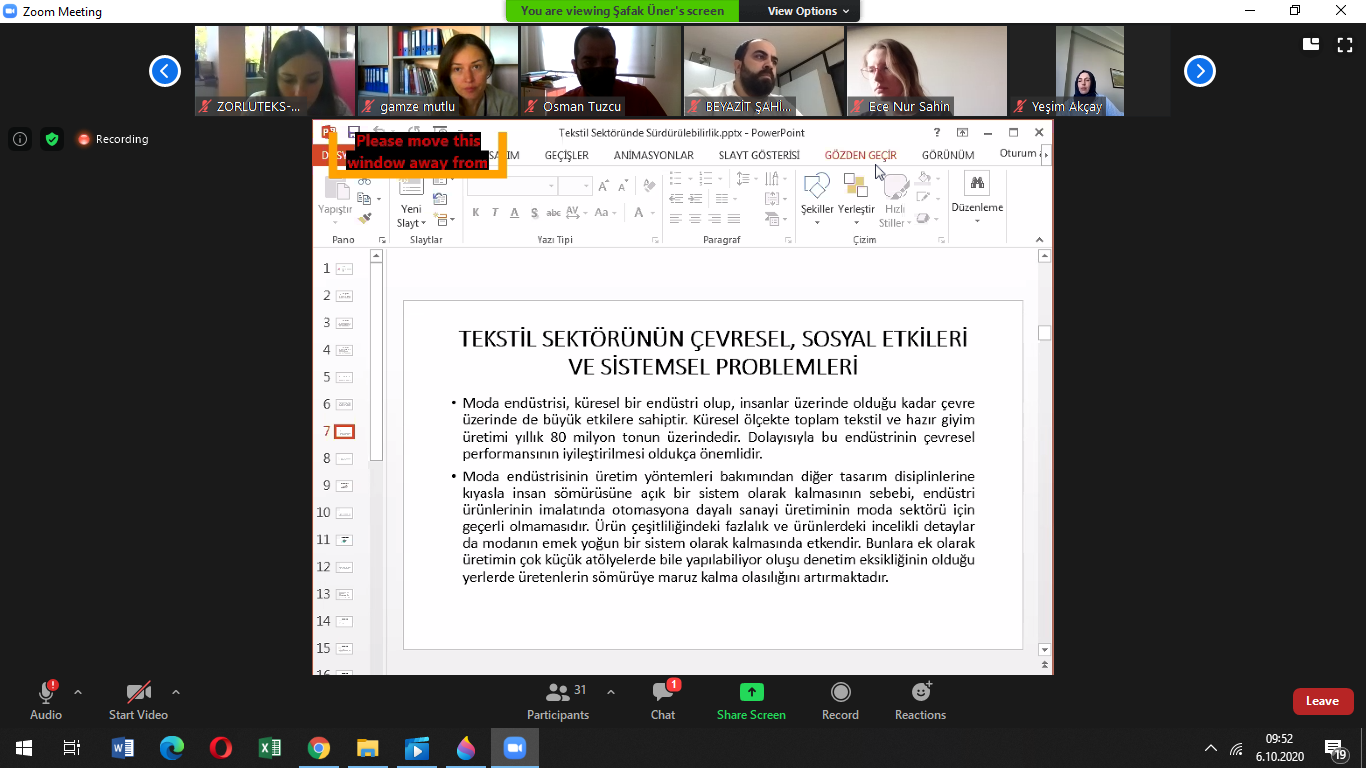Open the font name combo box

coord(511,186)
